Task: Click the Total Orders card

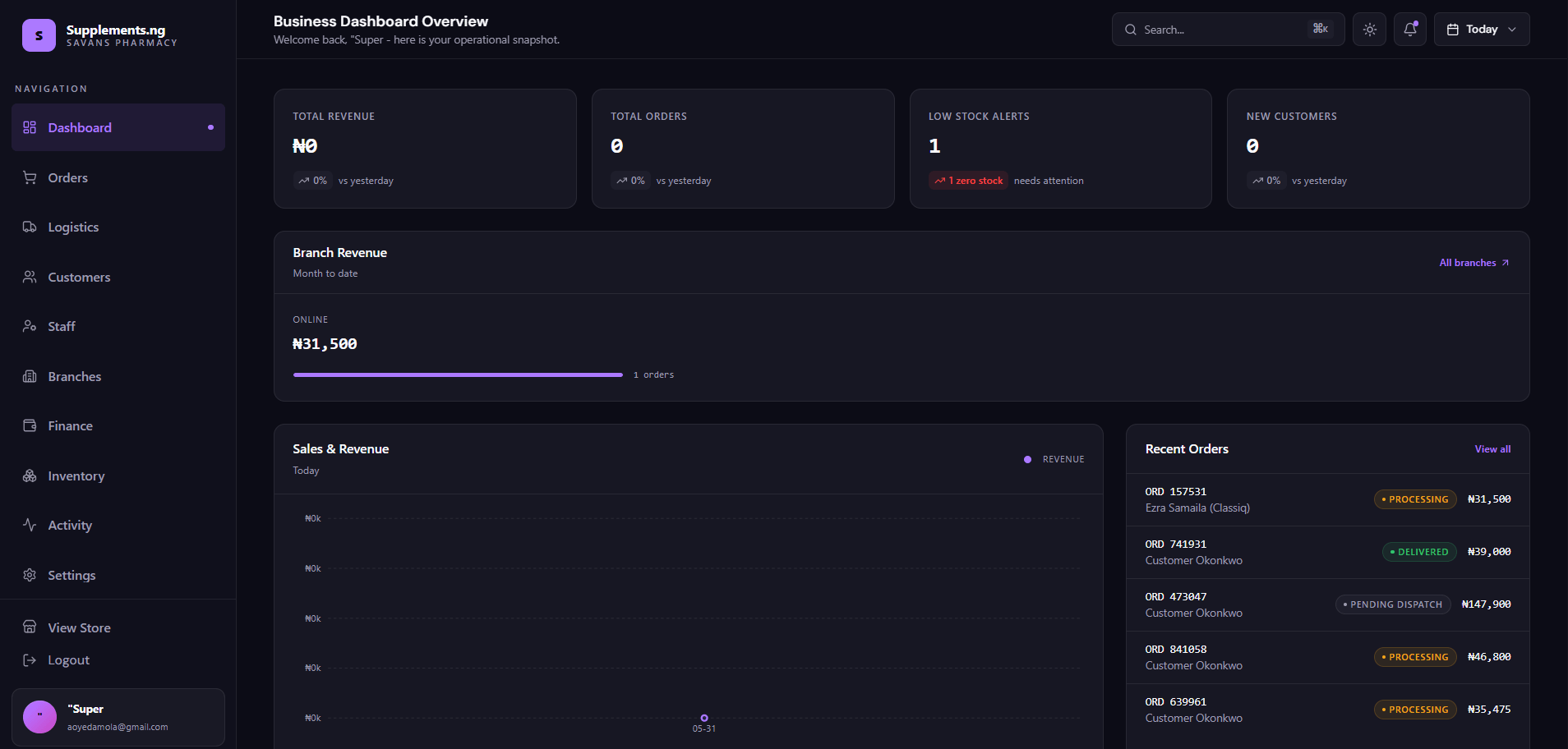Action: click(x=743, y=149)
